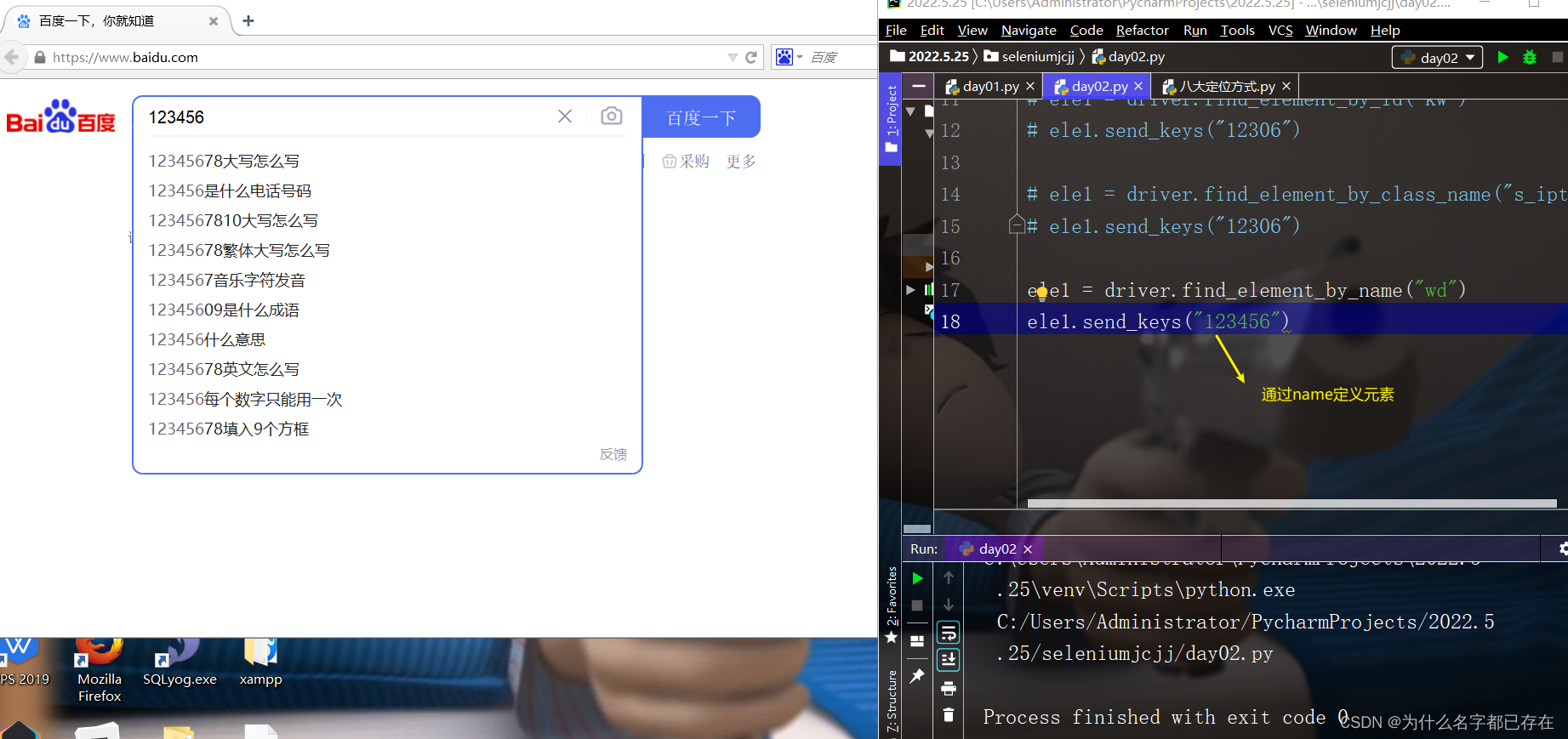Click the 百度一下 search button
The width and height of the screenshot is (1568, 739).
701,117
